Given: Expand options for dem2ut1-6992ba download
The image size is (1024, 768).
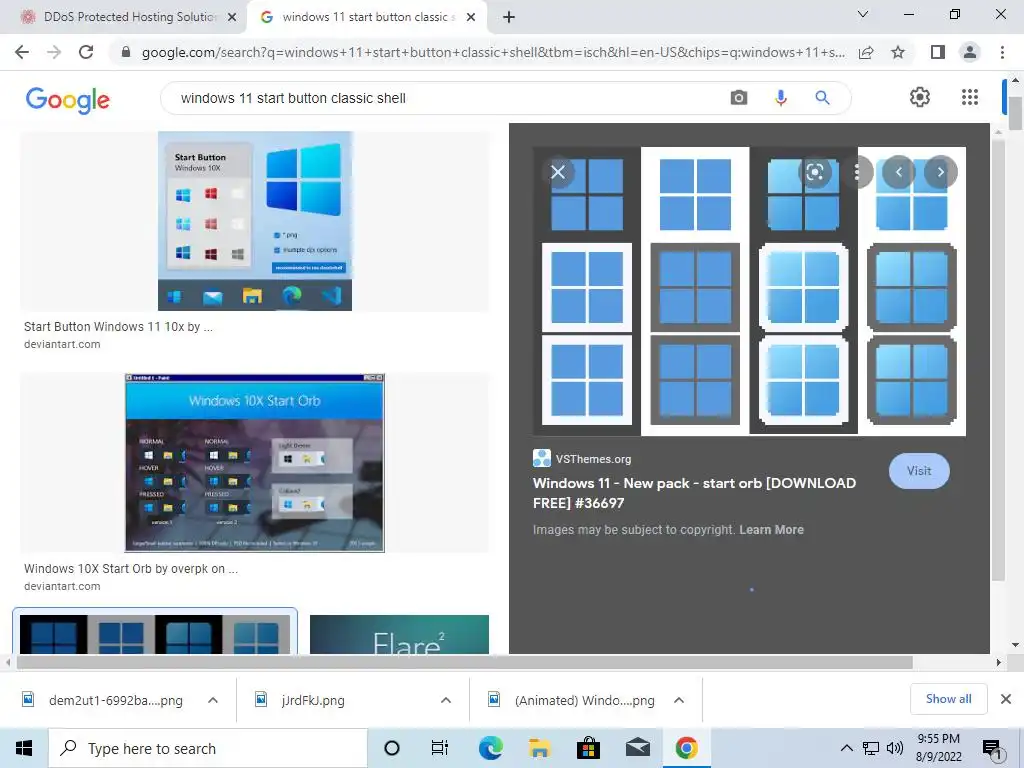Looking at the screenshot, I should (213, 700).
